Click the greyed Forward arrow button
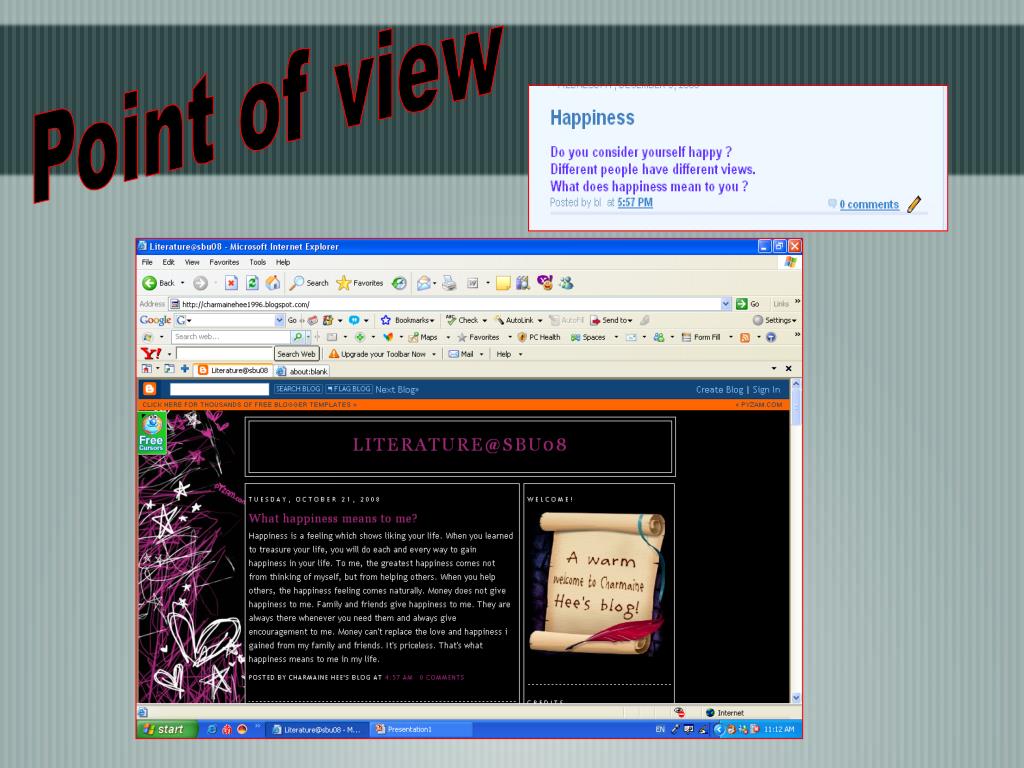Viewport: 1024px width, 768px height. tap(200, 283)
